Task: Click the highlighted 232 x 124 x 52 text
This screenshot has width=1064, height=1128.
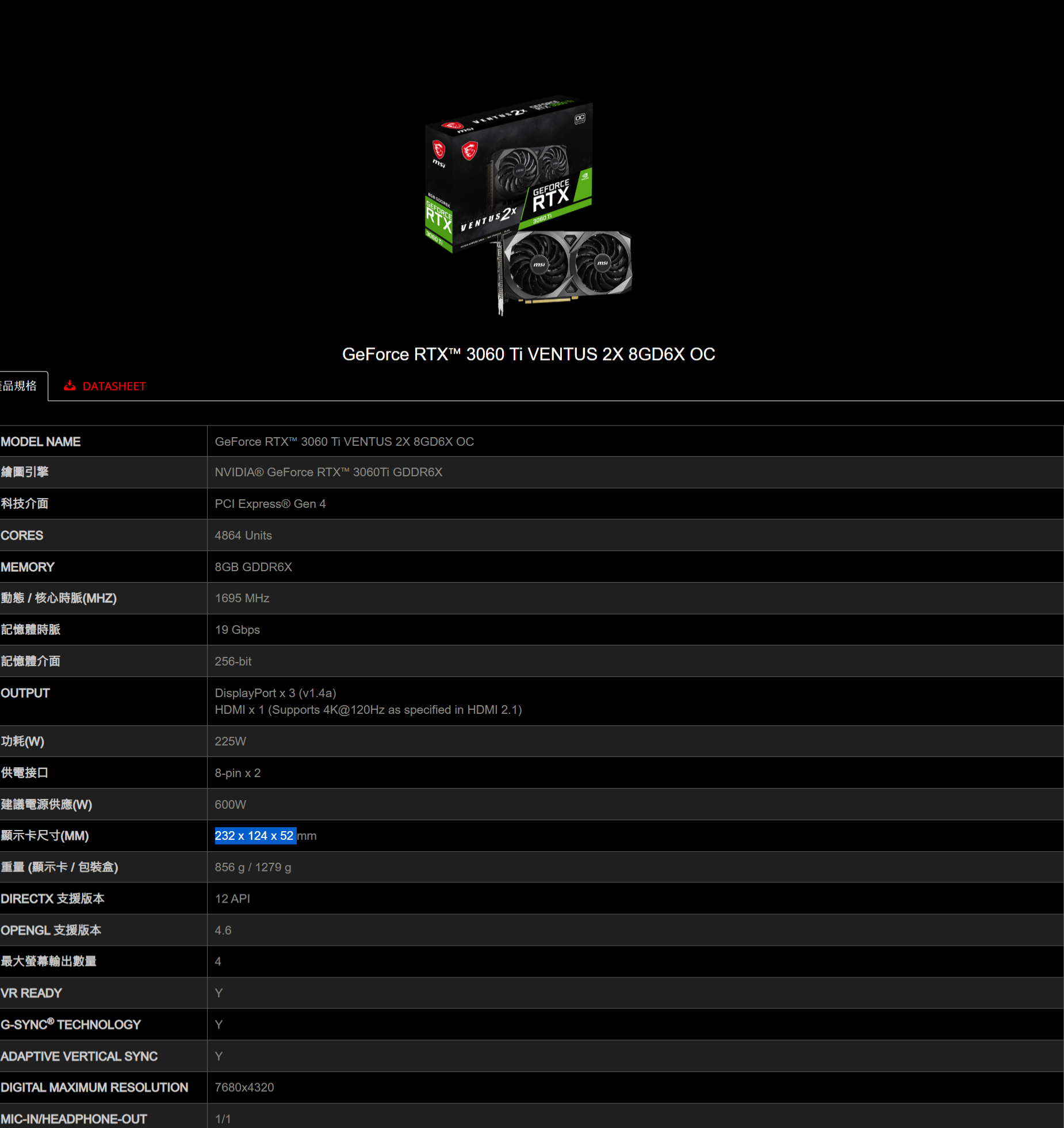Action: tap(255, 836)
